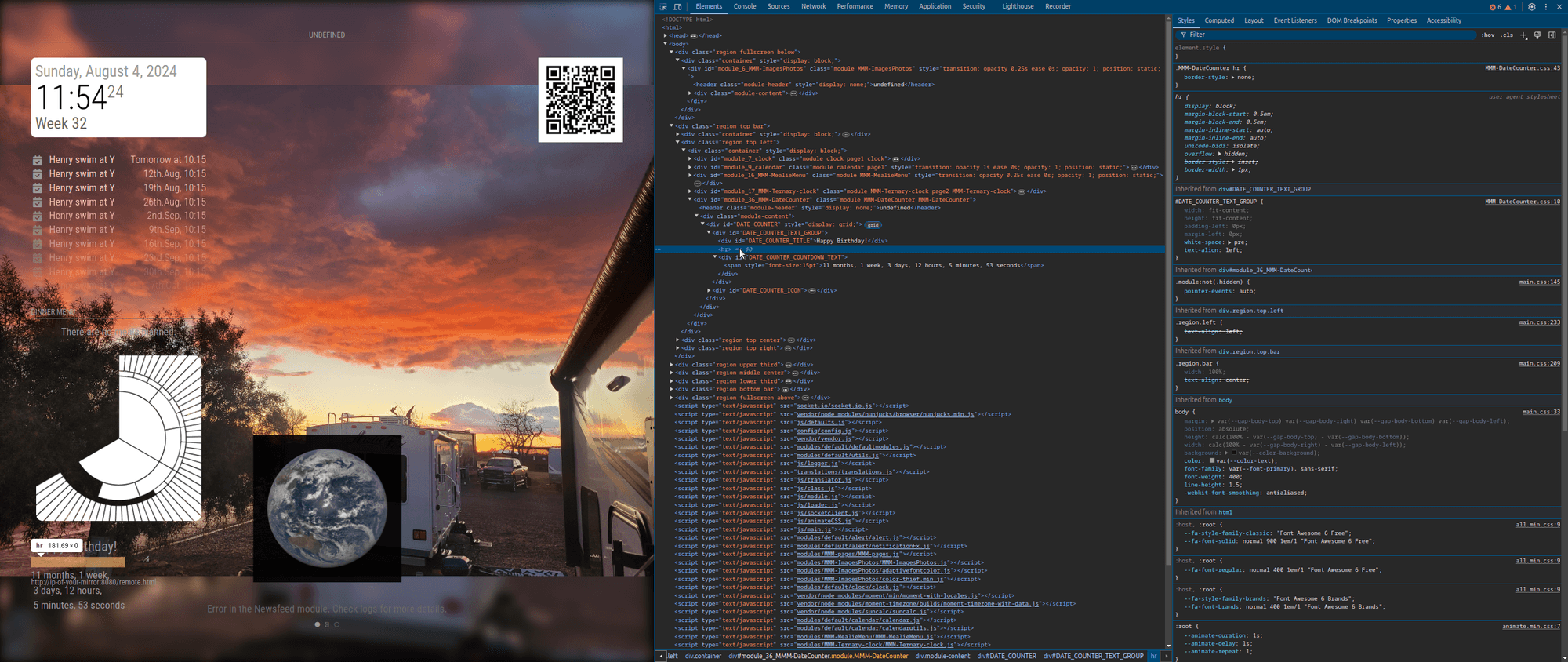The width and height of the screenshot is (1568, 662).
Task: Select the font-size:15pt span row showing '11 months, 1 week' countdown
Action: tap(884, 265)
